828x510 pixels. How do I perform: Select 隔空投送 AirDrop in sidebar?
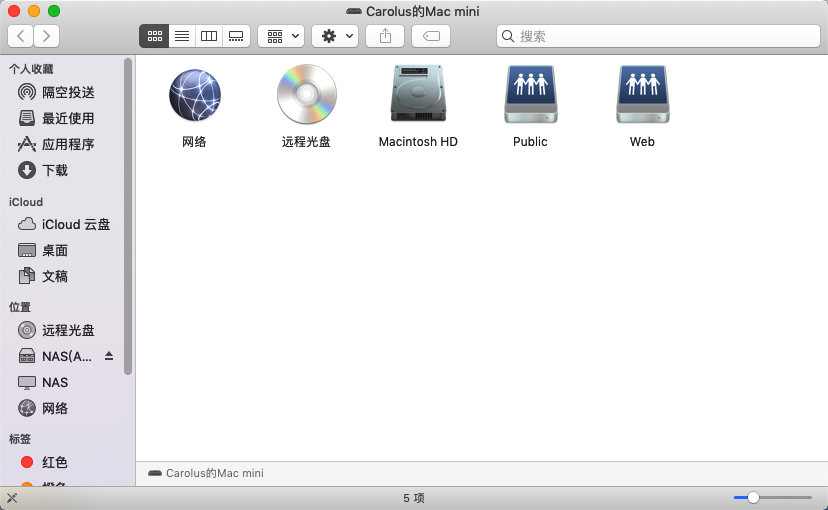point(68,92)
